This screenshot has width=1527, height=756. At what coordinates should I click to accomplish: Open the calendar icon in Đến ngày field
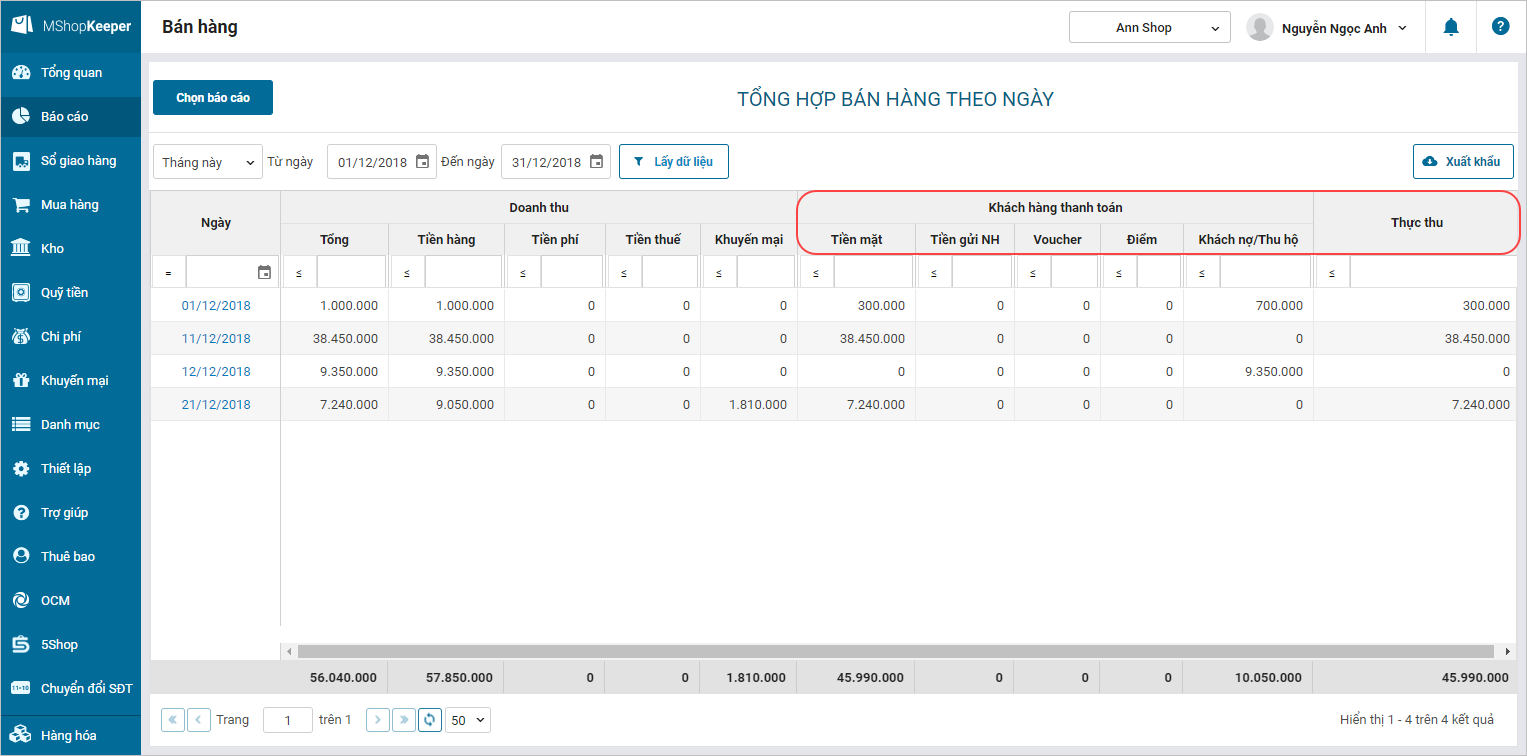[x=596, y=162]
